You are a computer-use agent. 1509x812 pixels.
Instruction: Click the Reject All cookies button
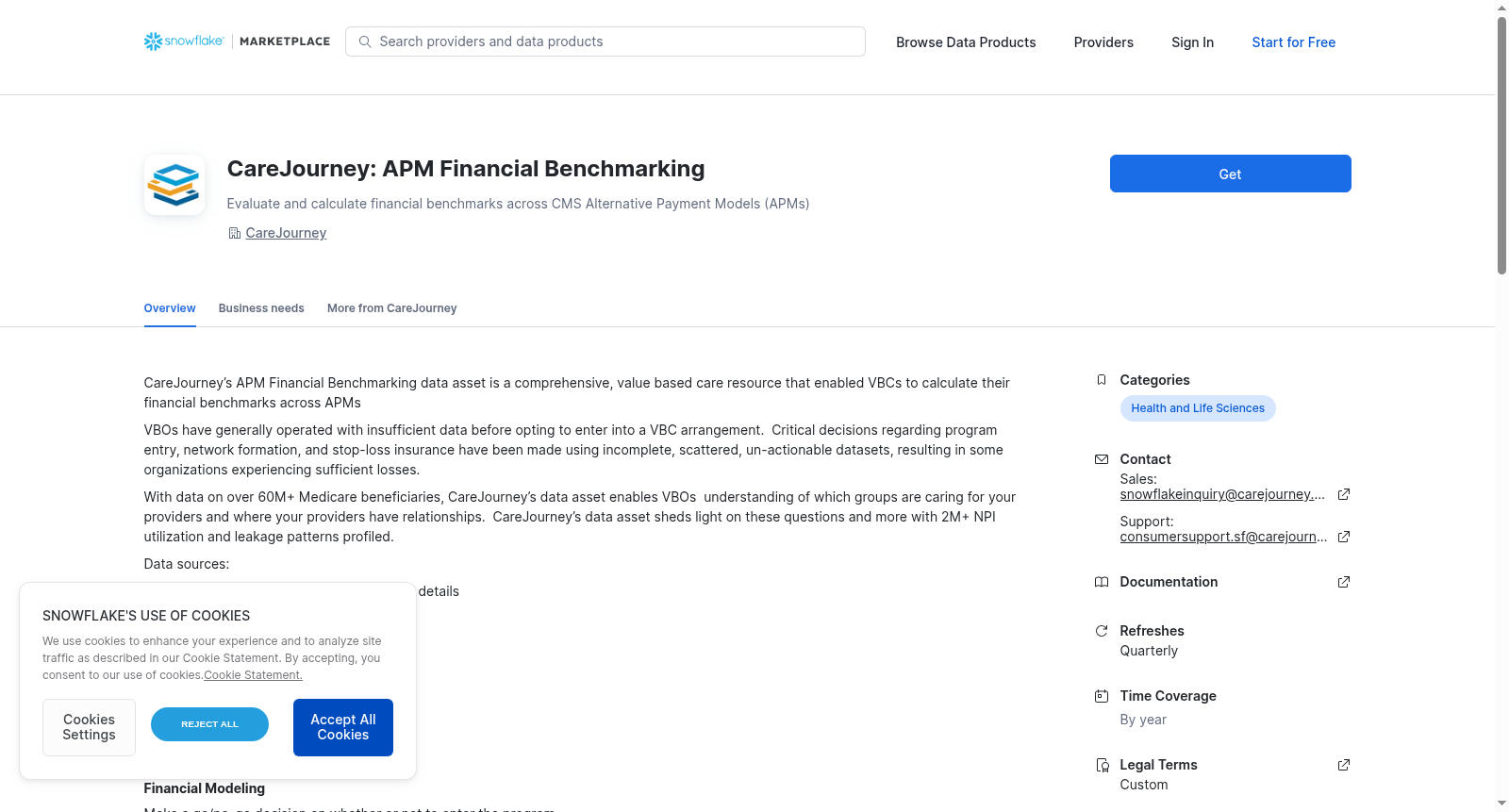pos(209,724)
